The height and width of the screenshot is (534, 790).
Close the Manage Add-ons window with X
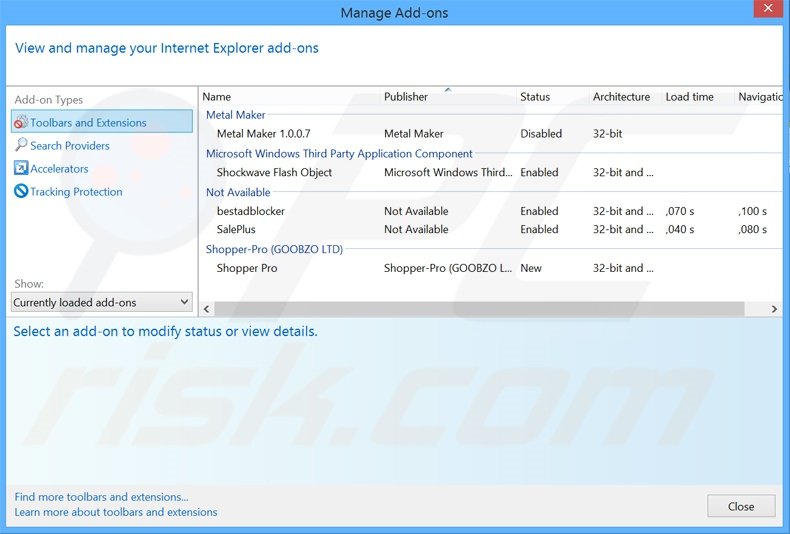click(x=768, y=9)
